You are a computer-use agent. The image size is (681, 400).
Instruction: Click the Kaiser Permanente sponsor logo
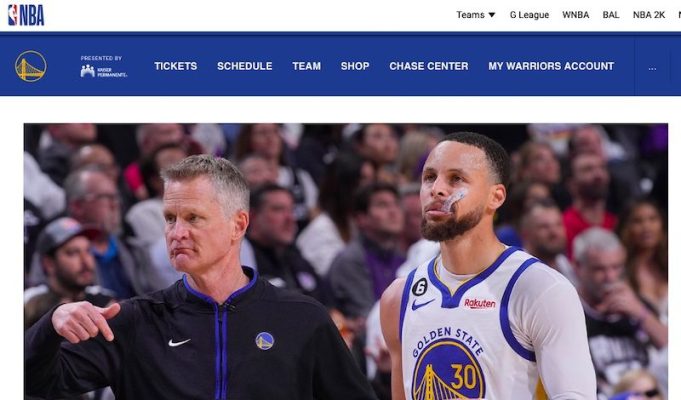tap(103, 71)
